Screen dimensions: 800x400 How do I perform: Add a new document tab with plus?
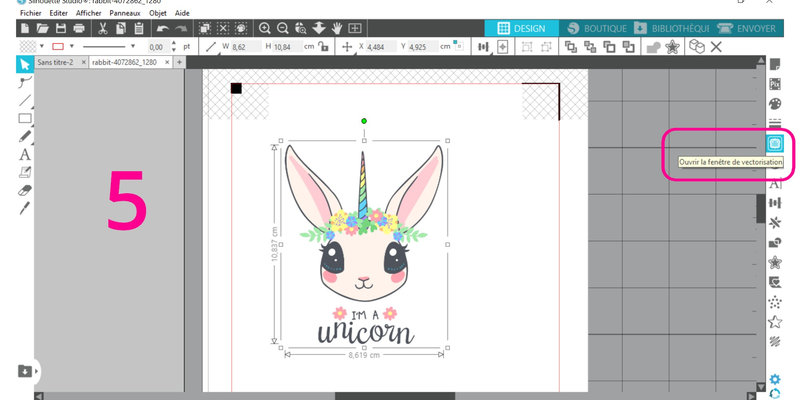[x=180, y=62]
